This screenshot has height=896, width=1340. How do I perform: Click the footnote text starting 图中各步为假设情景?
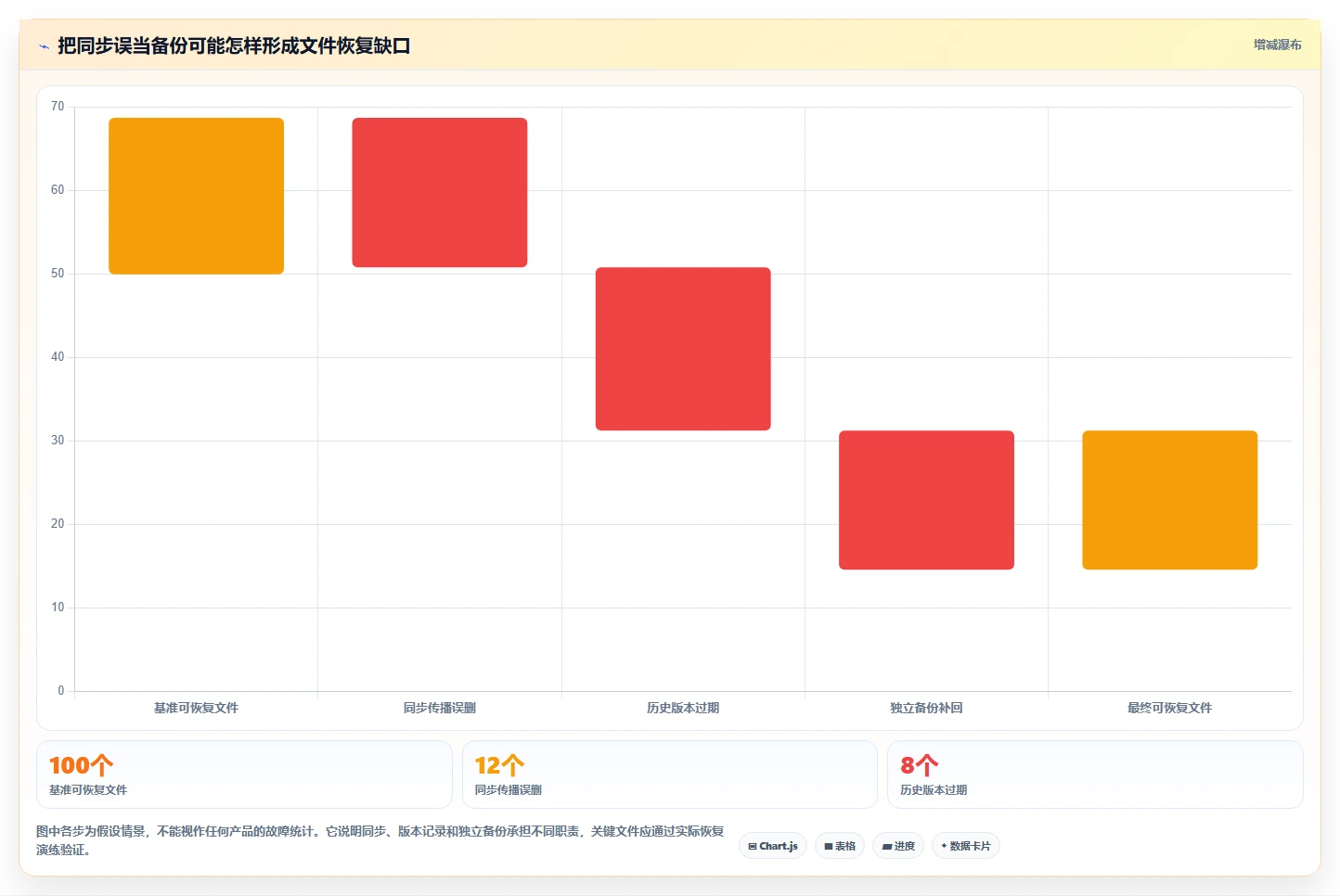pos(380,840)
